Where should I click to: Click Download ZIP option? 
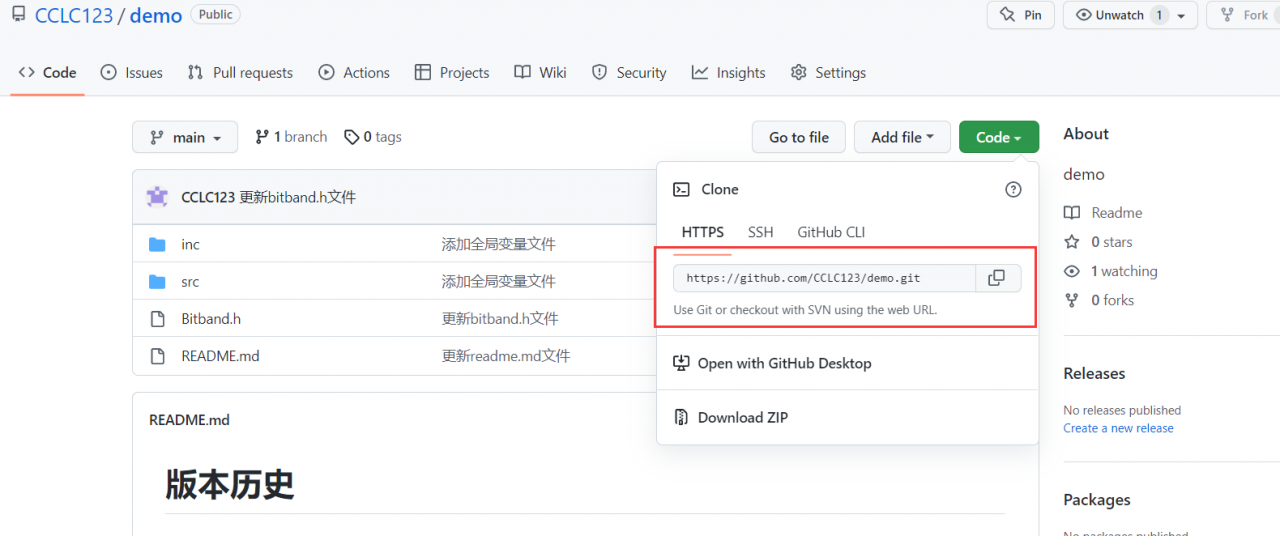coord(743,417)
